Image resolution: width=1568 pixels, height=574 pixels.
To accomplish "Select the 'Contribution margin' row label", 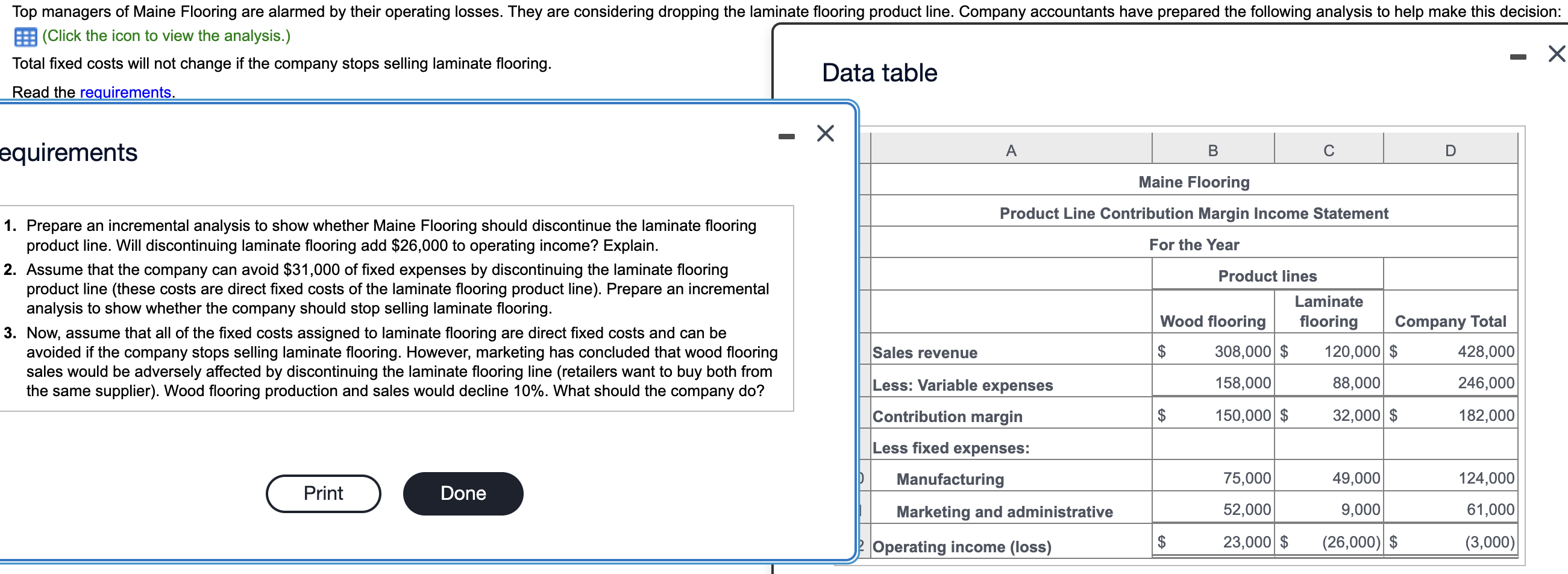I will (x=947, y=415).
